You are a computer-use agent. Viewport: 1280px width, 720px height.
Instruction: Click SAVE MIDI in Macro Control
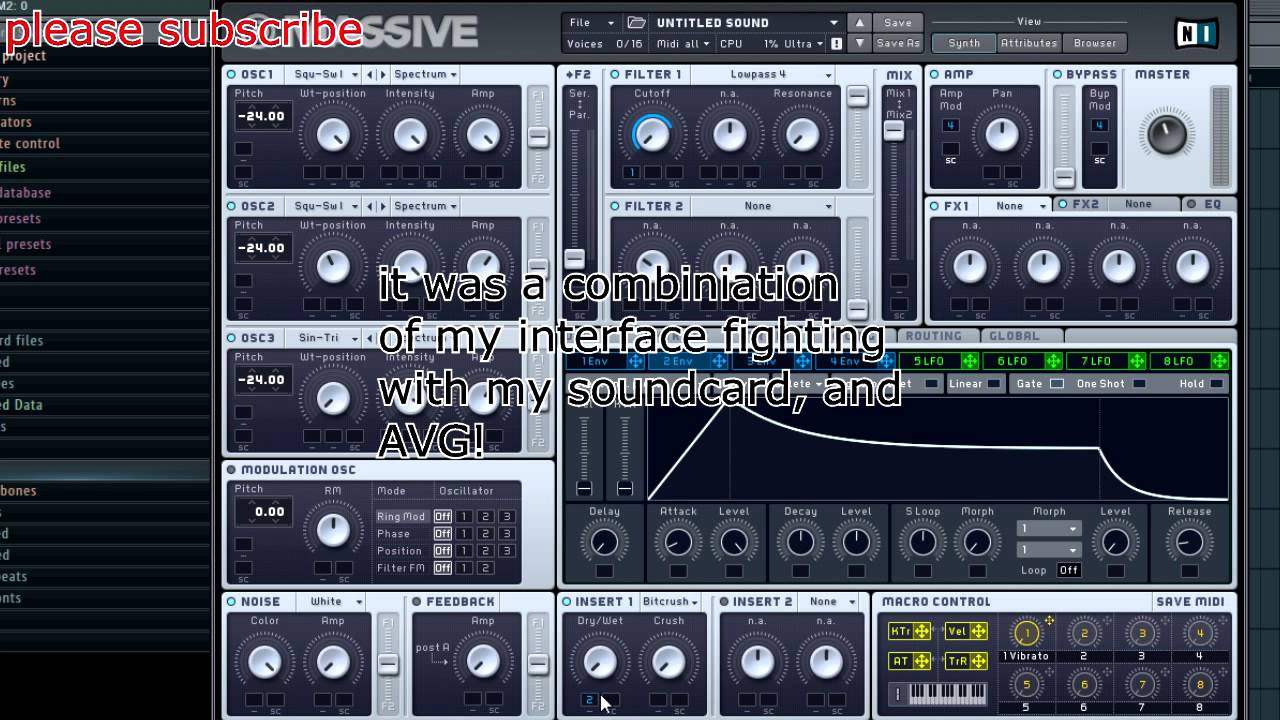(1191, 601)
